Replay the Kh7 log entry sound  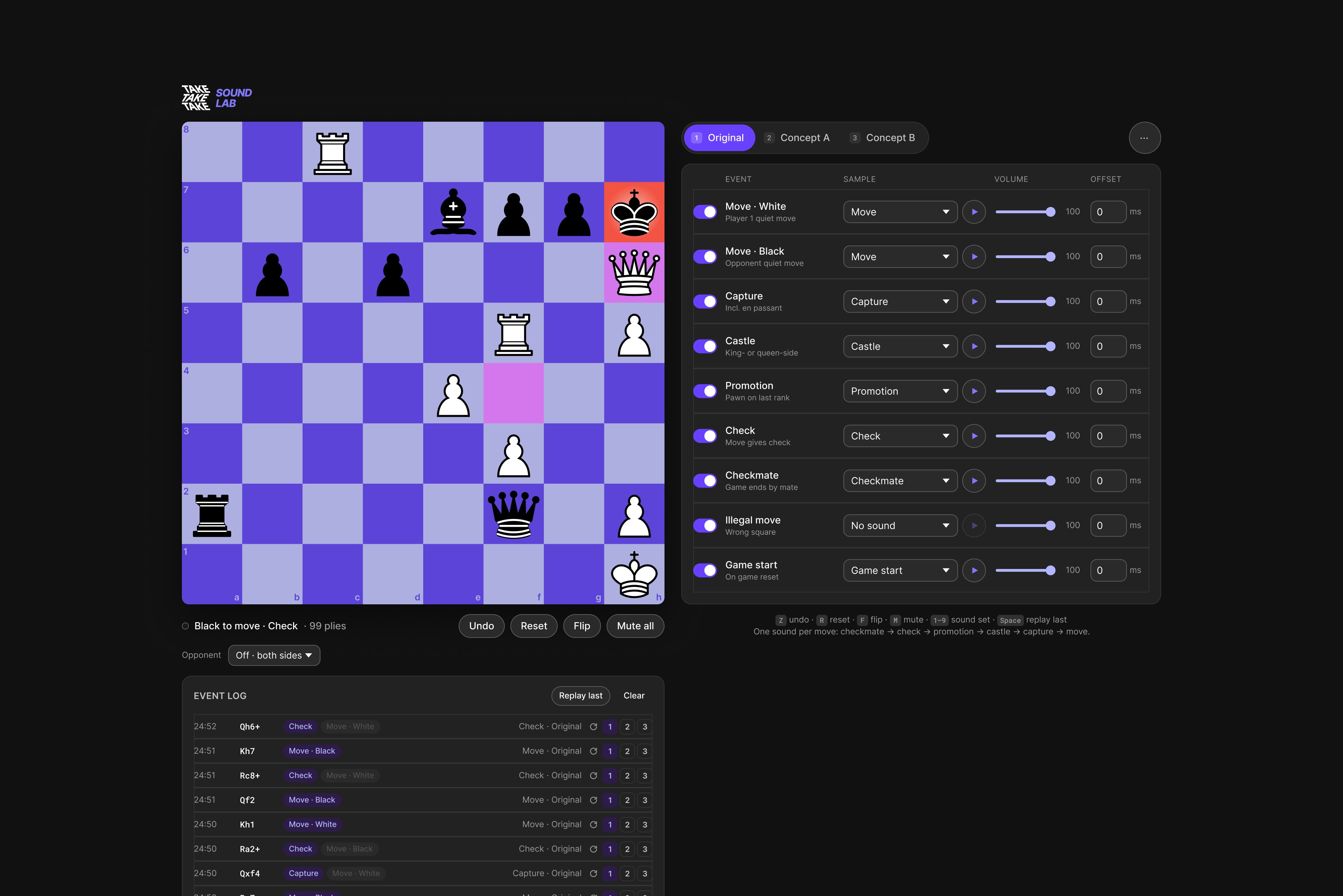tap(593, 752)
